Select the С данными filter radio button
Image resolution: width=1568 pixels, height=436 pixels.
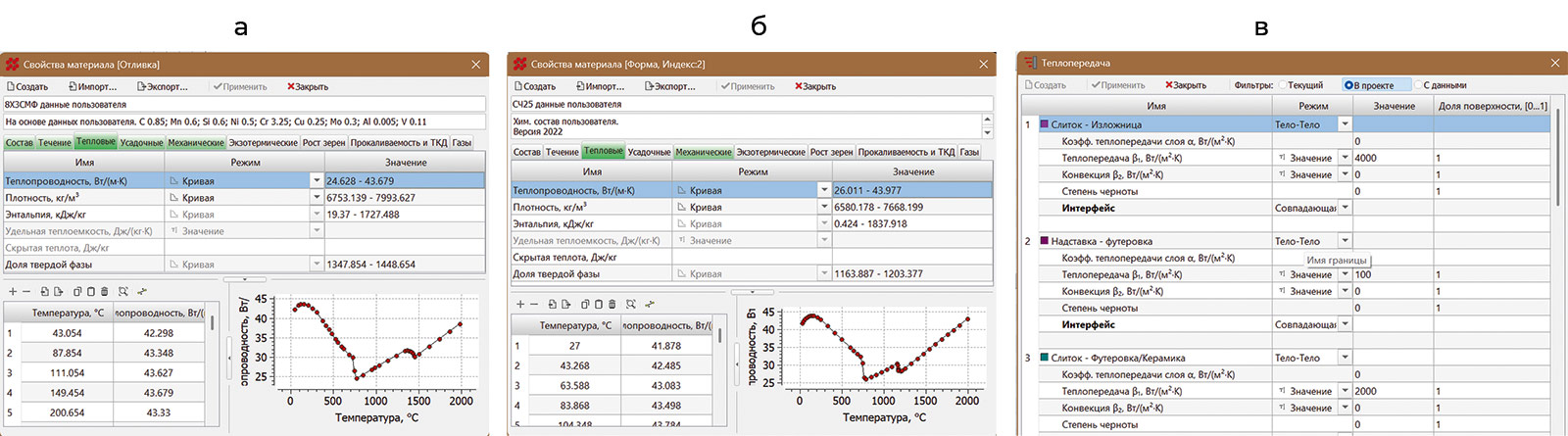tap(1418, 85)
